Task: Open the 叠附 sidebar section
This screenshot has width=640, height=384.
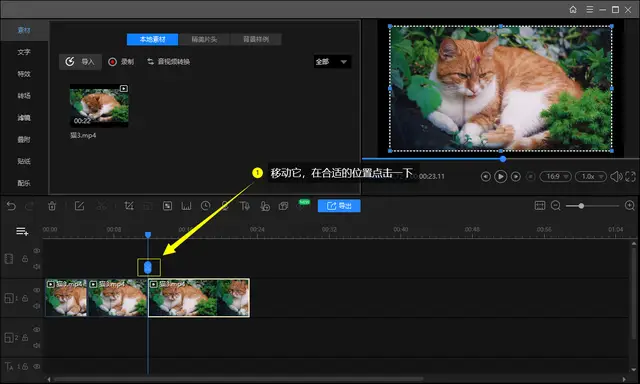Action: click(x=24, y=140)
